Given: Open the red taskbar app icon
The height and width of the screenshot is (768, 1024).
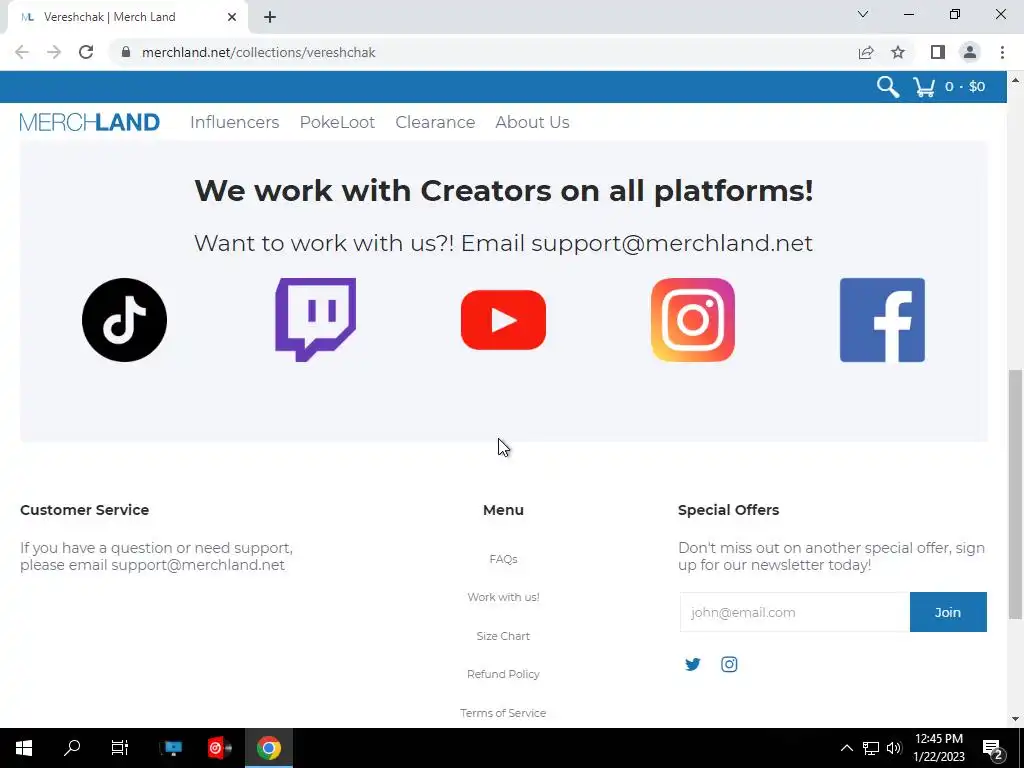Looking at the screenshot, I should pos(220,748).
